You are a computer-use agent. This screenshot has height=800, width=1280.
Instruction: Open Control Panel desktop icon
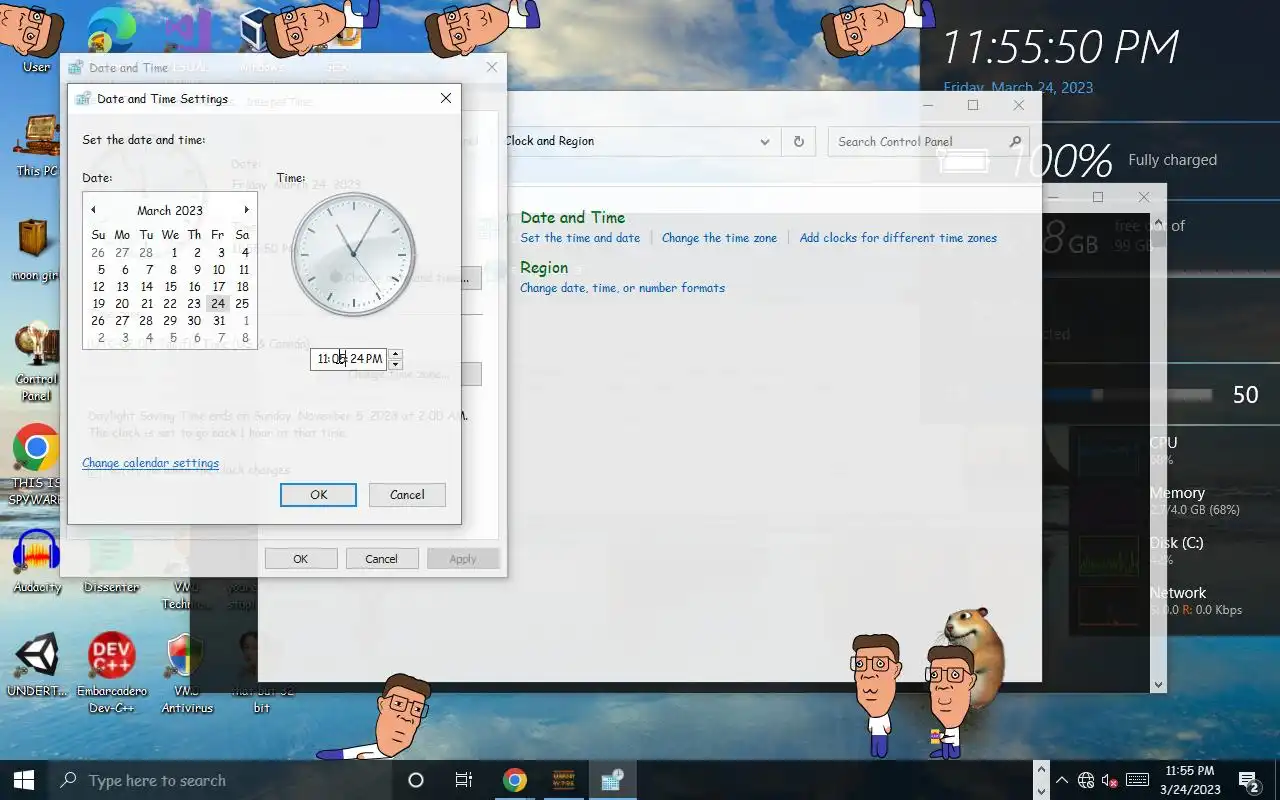pyautogui.click(x=37, y=362)
